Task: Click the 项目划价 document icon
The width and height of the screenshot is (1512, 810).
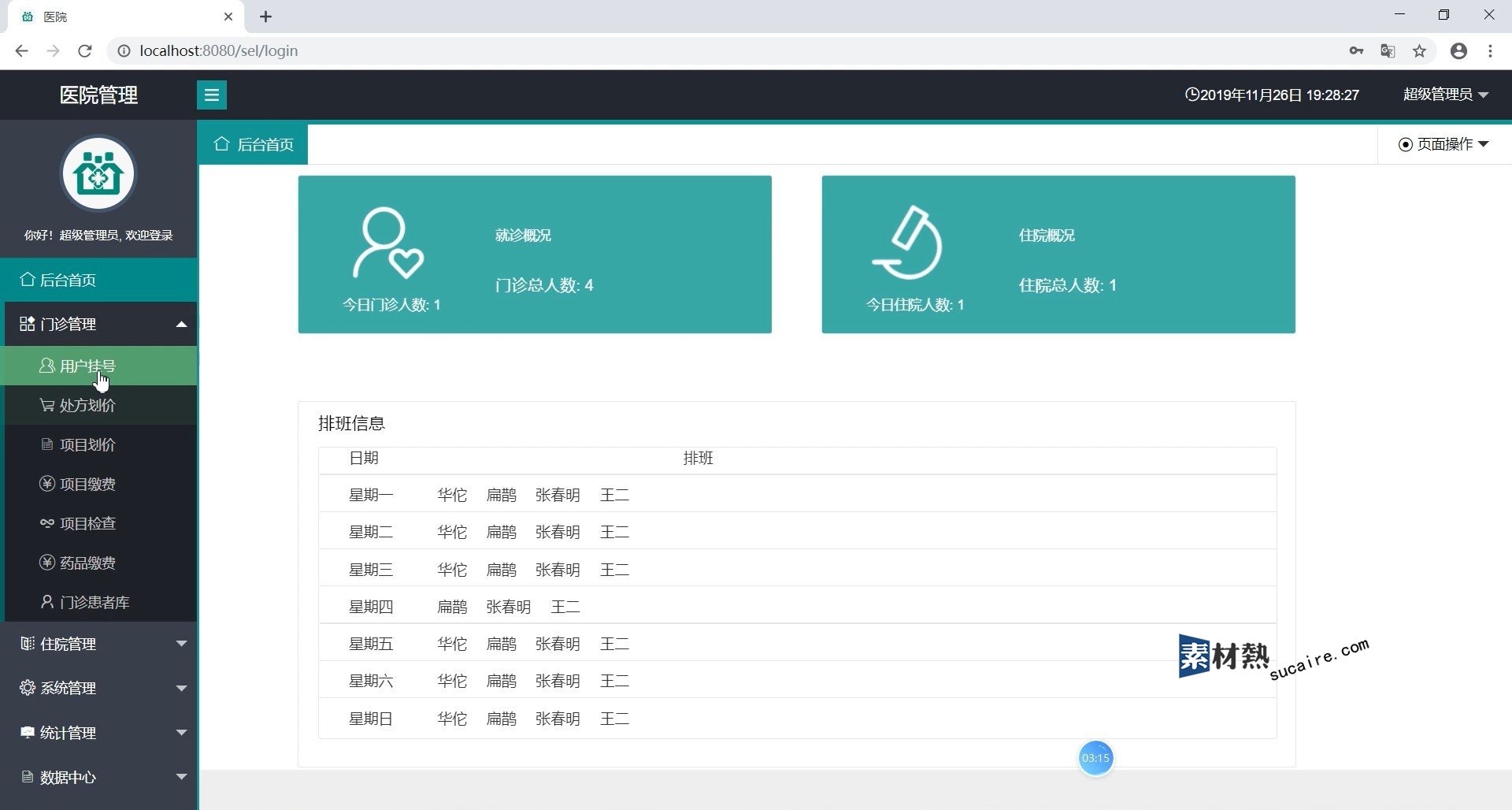Action: click(46, 444)
